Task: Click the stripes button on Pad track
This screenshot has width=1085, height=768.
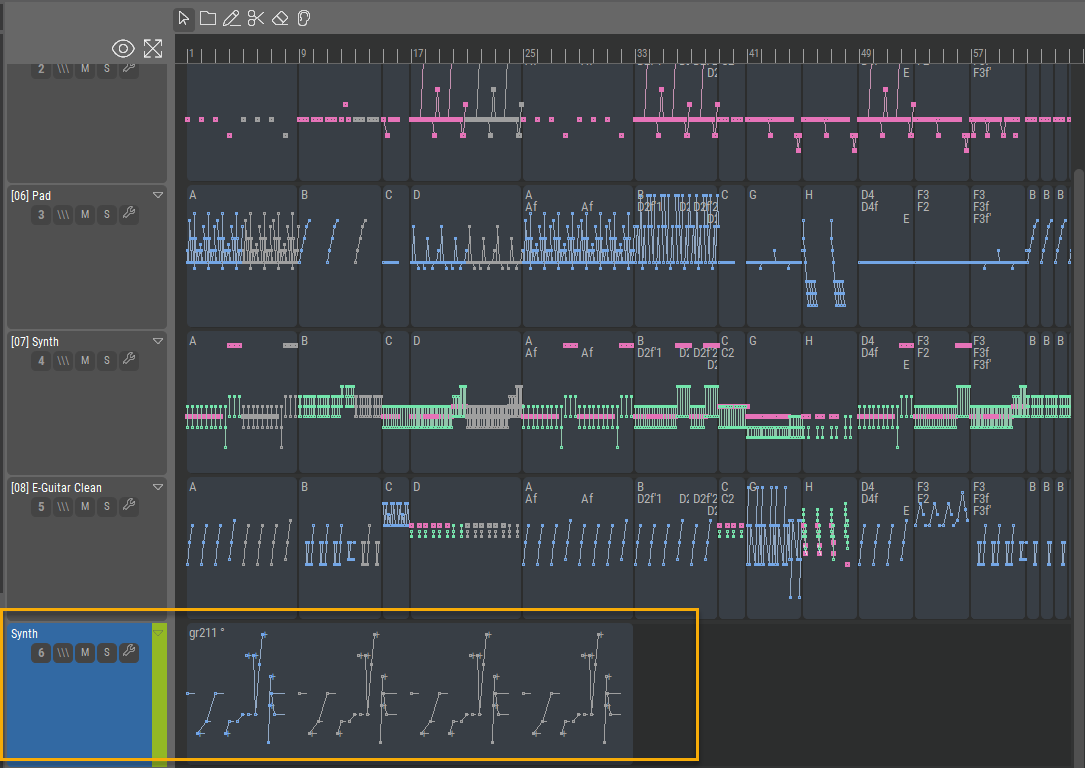Action: point(63,214)
